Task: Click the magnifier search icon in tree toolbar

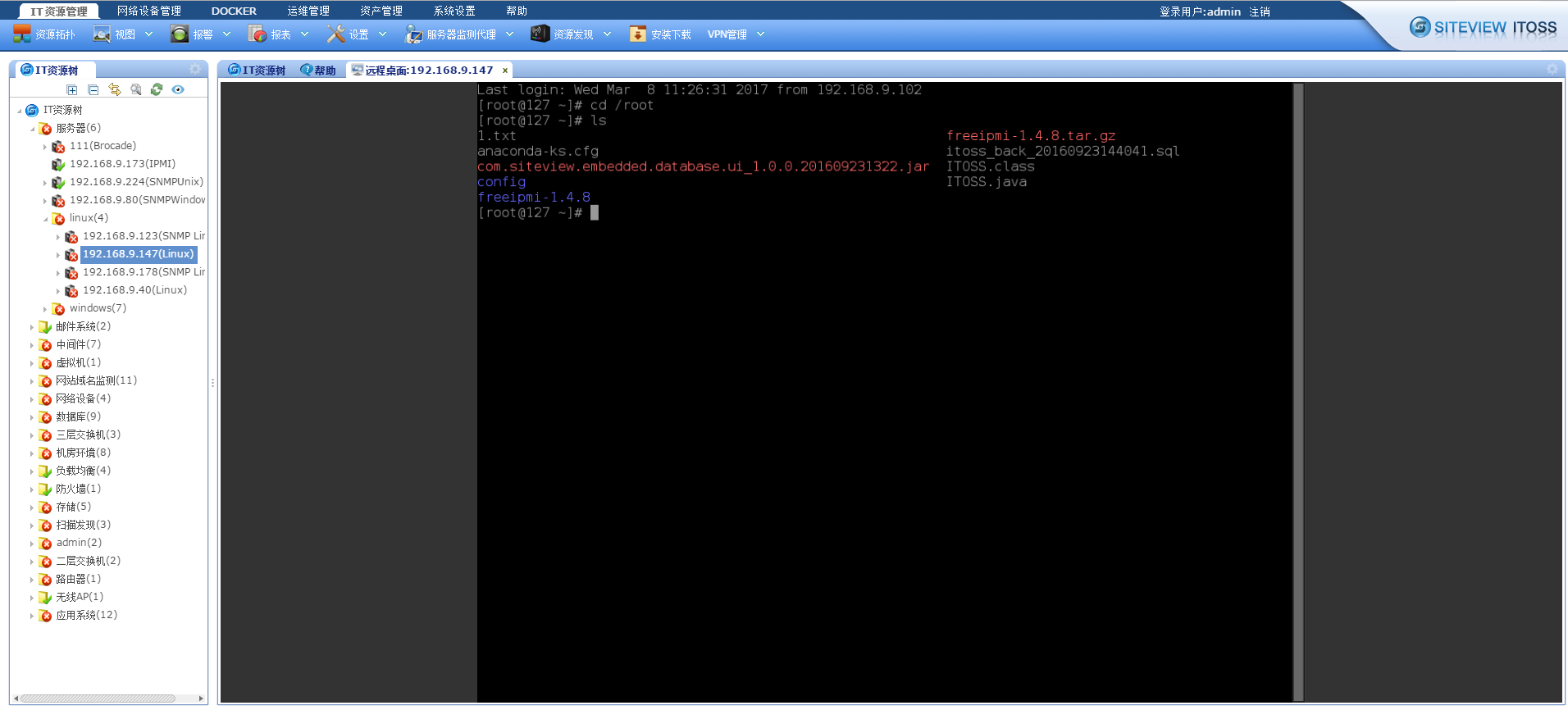Action: tap(136, 90)
